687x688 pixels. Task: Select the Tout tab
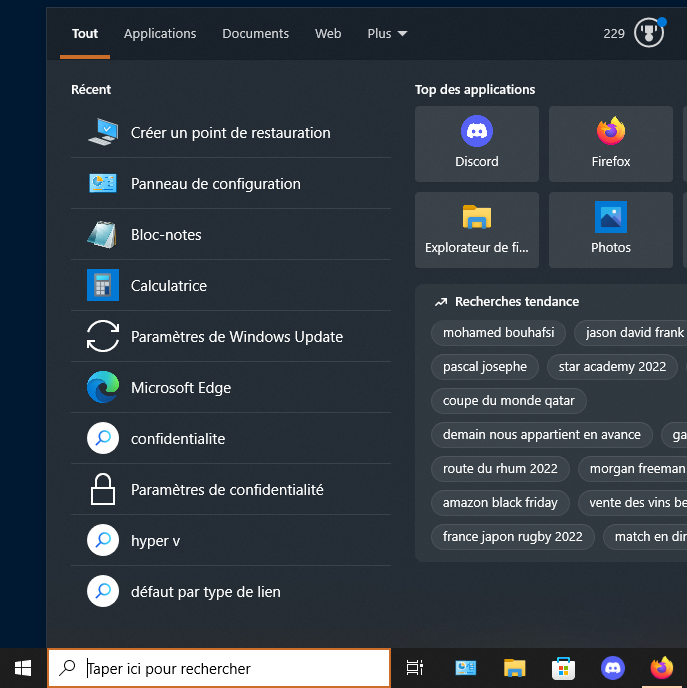coord(85,34)
